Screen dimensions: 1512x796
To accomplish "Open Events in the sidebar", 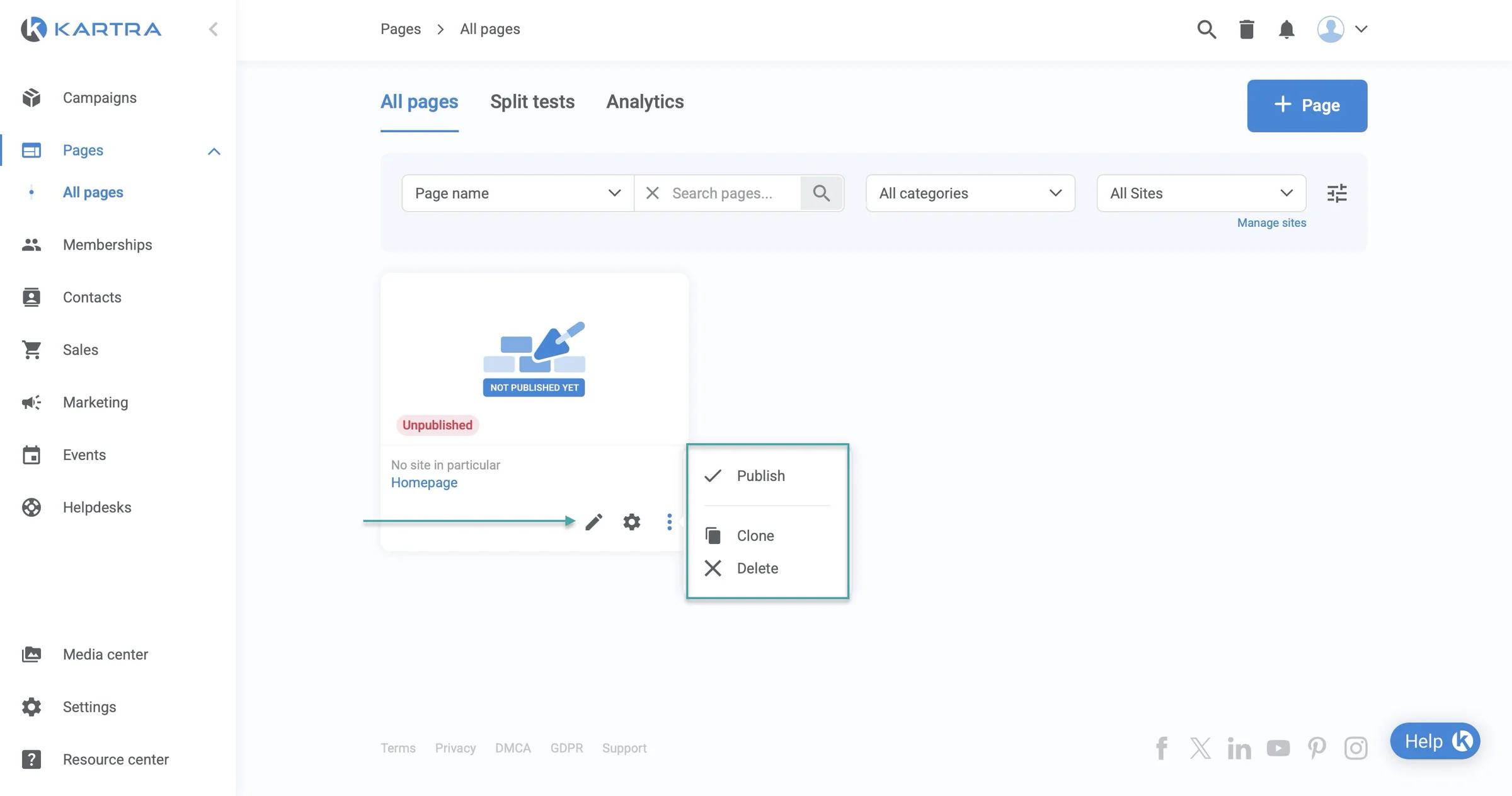I will pyautogui.click(x=84, y=454).
